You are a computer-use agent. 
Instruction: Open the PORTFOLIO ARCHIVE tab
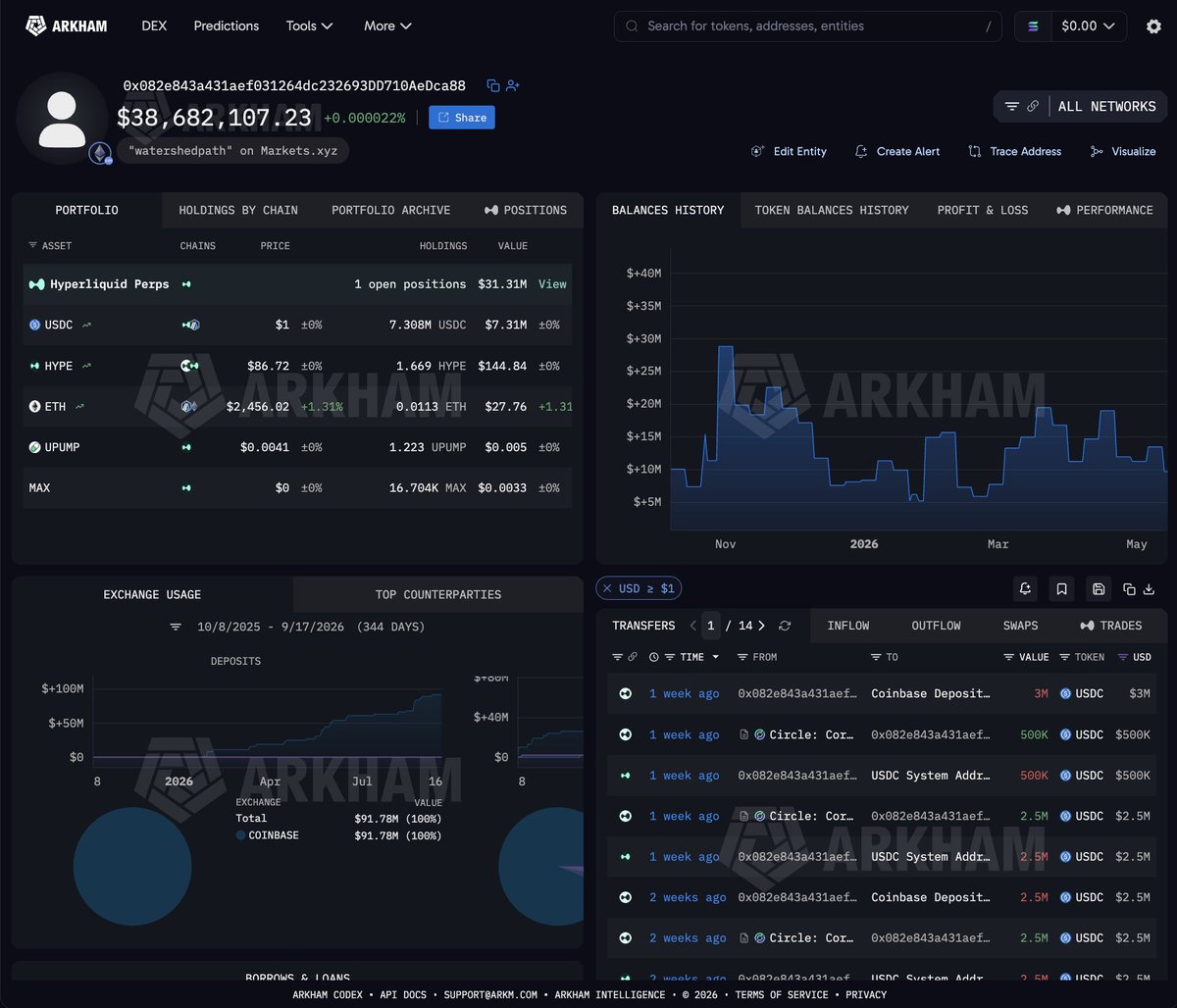(391, 210)
